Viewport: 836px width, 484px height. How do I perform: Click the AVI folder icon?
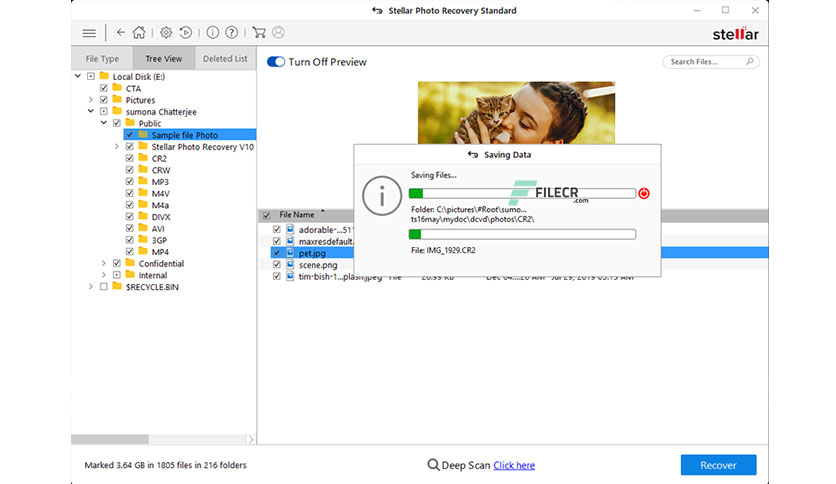tap(143, 228)
